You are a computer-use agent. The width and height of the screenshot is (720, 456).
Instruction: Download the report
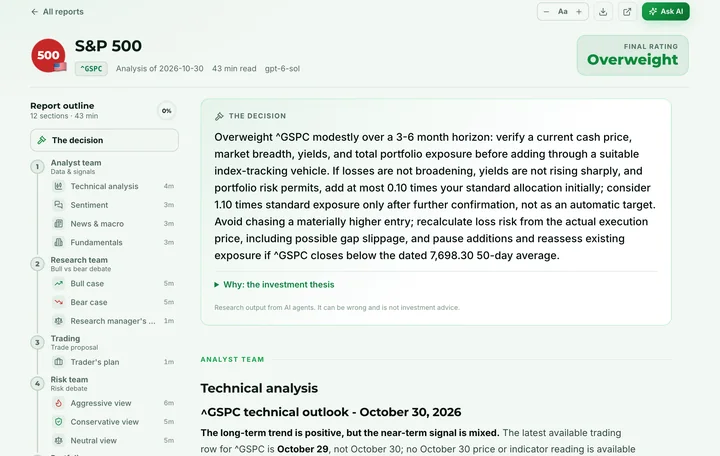click(603, 11)
